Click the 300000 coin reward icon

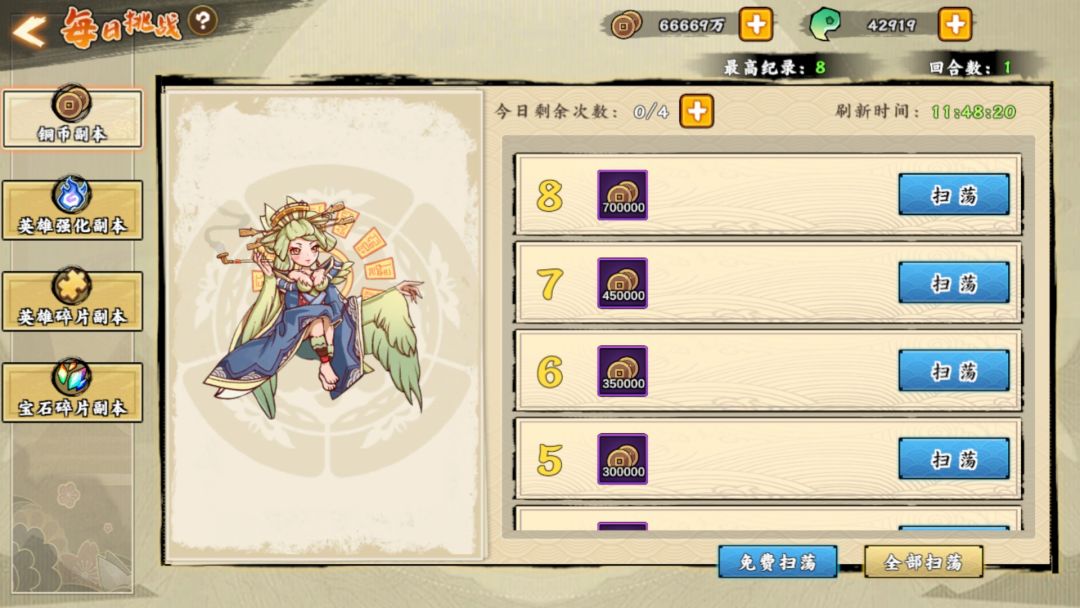point(622,459)
